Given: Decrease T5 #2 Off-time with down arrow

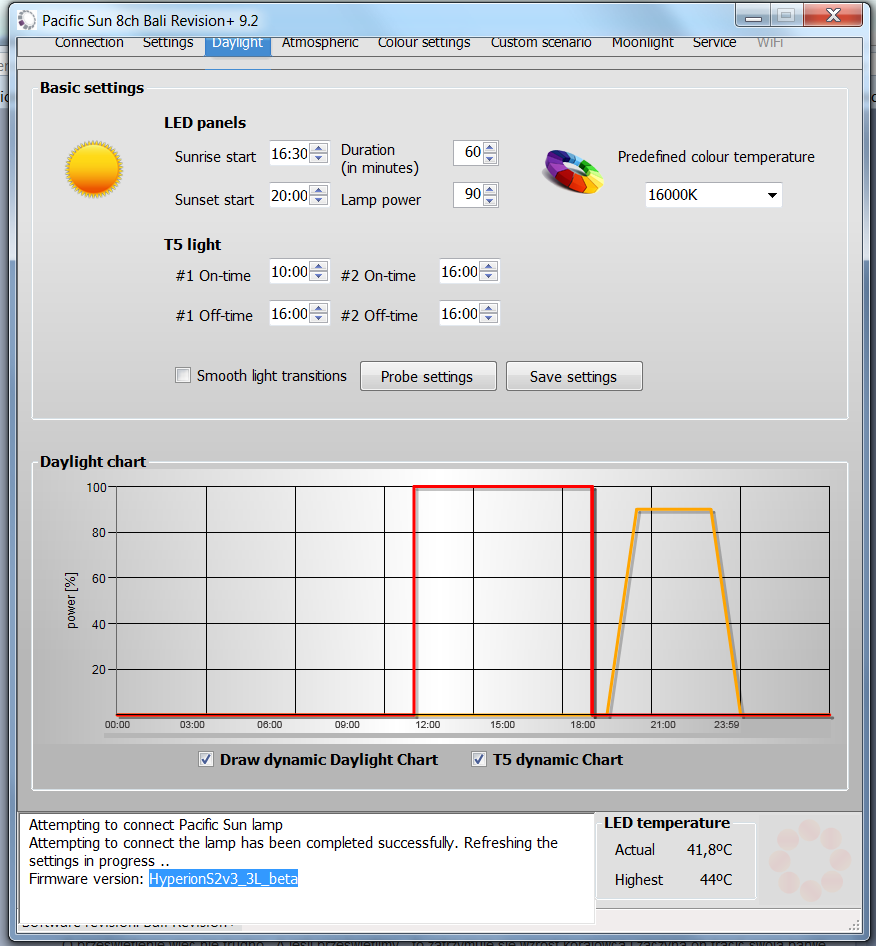Looking at the screenshot, I should (489, 320).
